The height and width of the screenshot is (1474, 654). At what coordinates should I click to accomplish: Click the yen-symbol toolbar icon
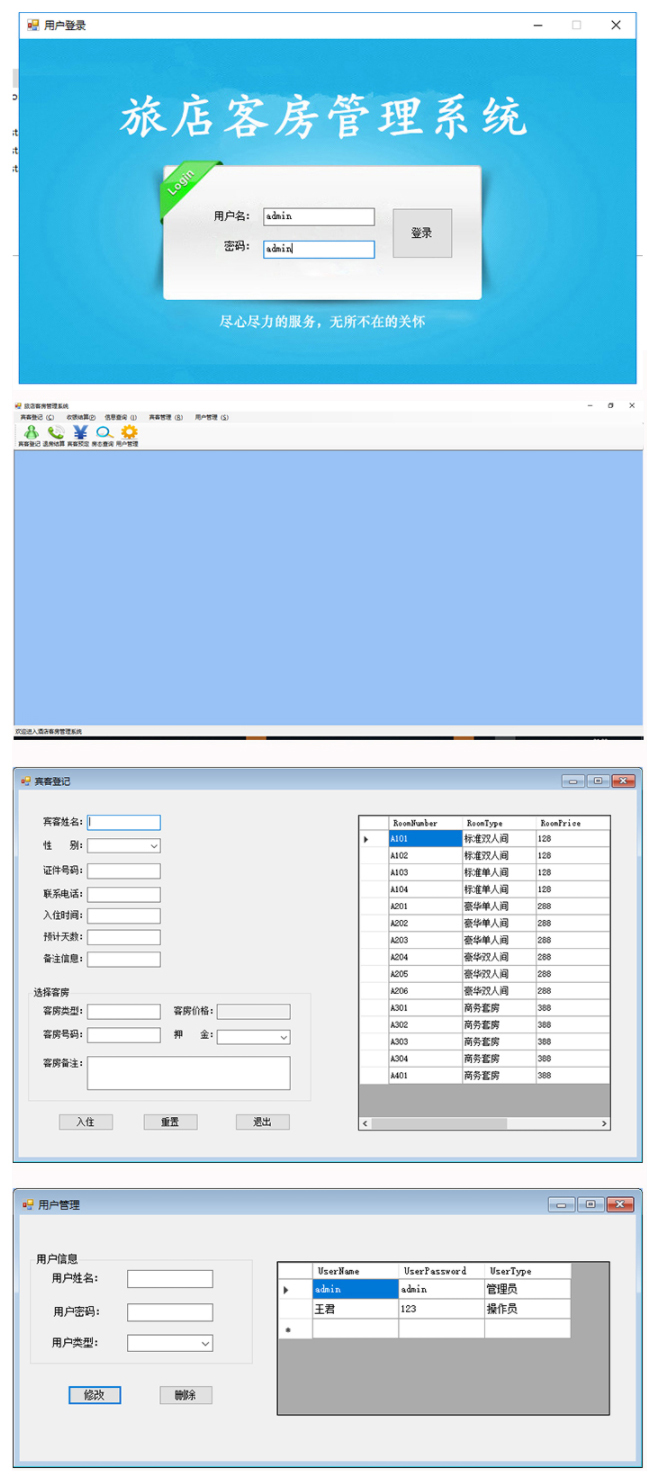[79, 433]
